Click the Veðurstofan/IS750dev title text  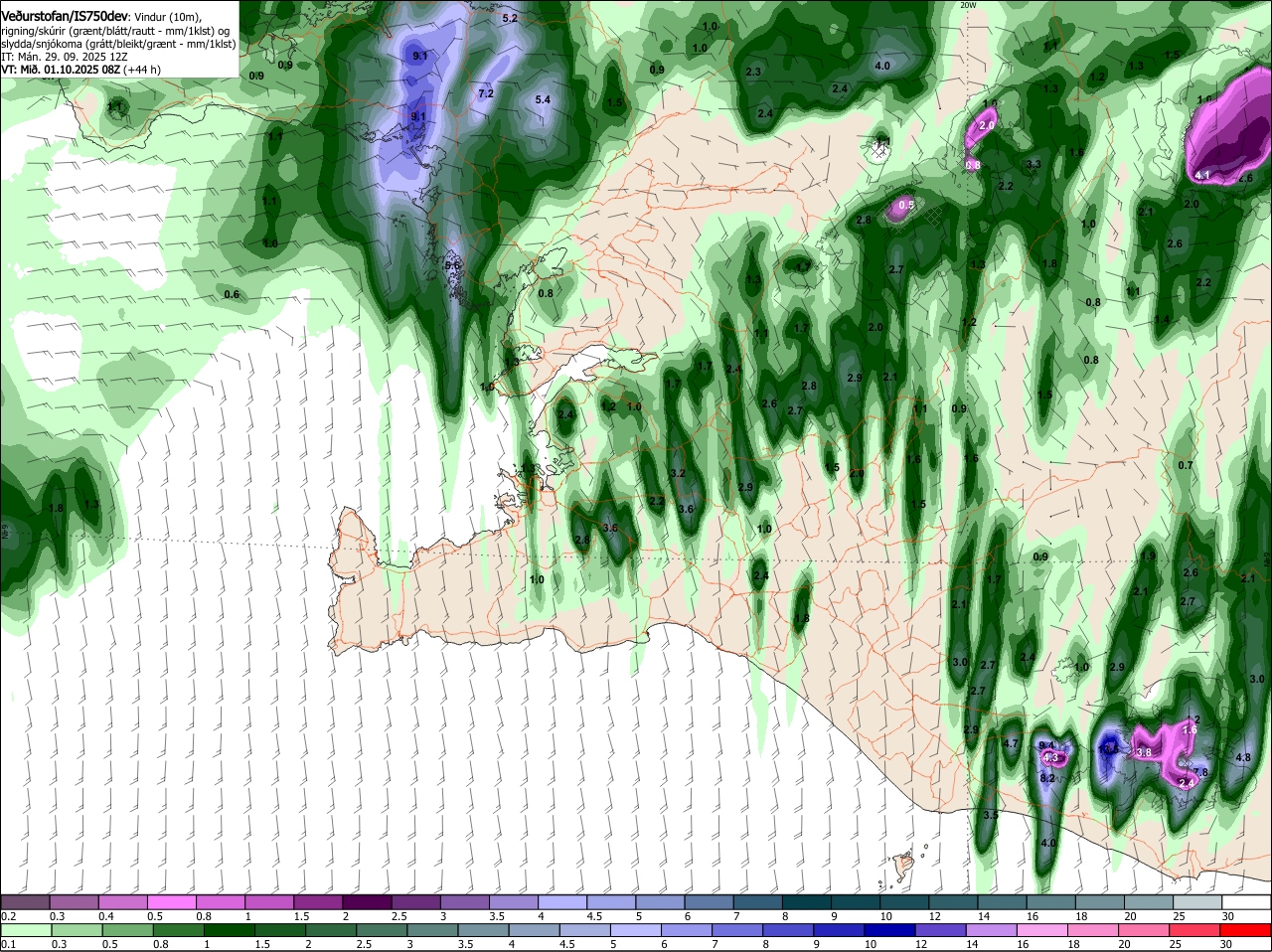pos(64,17)
